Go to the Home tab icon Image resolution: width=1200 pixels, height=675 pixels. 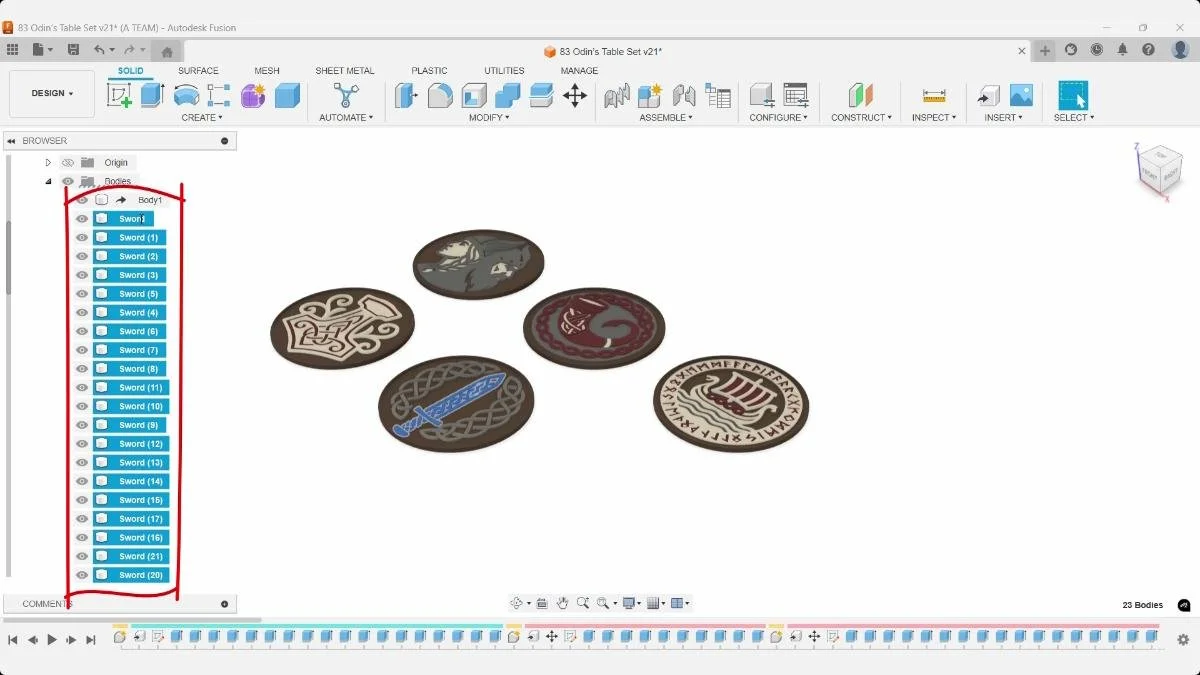click(x=167, y=51)
